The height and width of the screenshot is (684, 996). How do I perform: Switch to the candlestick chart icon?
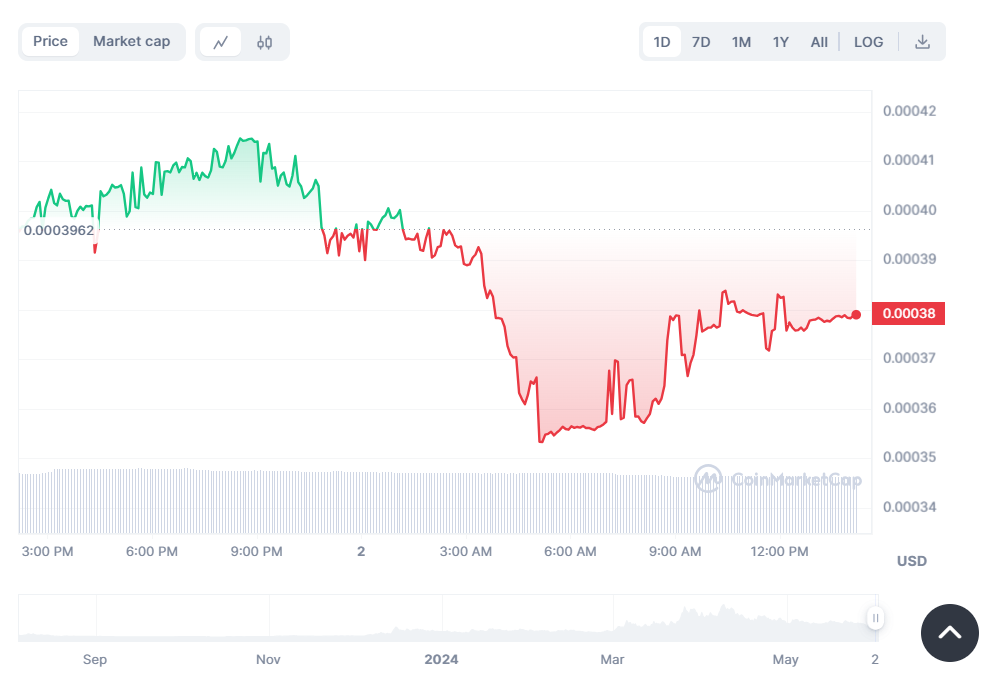tap(265, 43)
